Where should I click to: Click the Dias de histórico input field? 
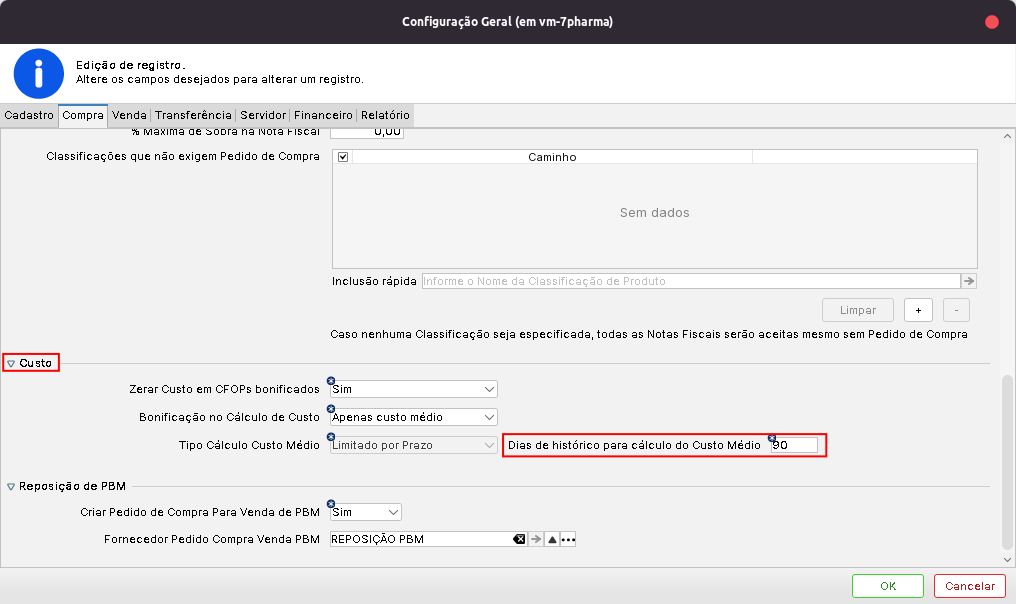794,445
